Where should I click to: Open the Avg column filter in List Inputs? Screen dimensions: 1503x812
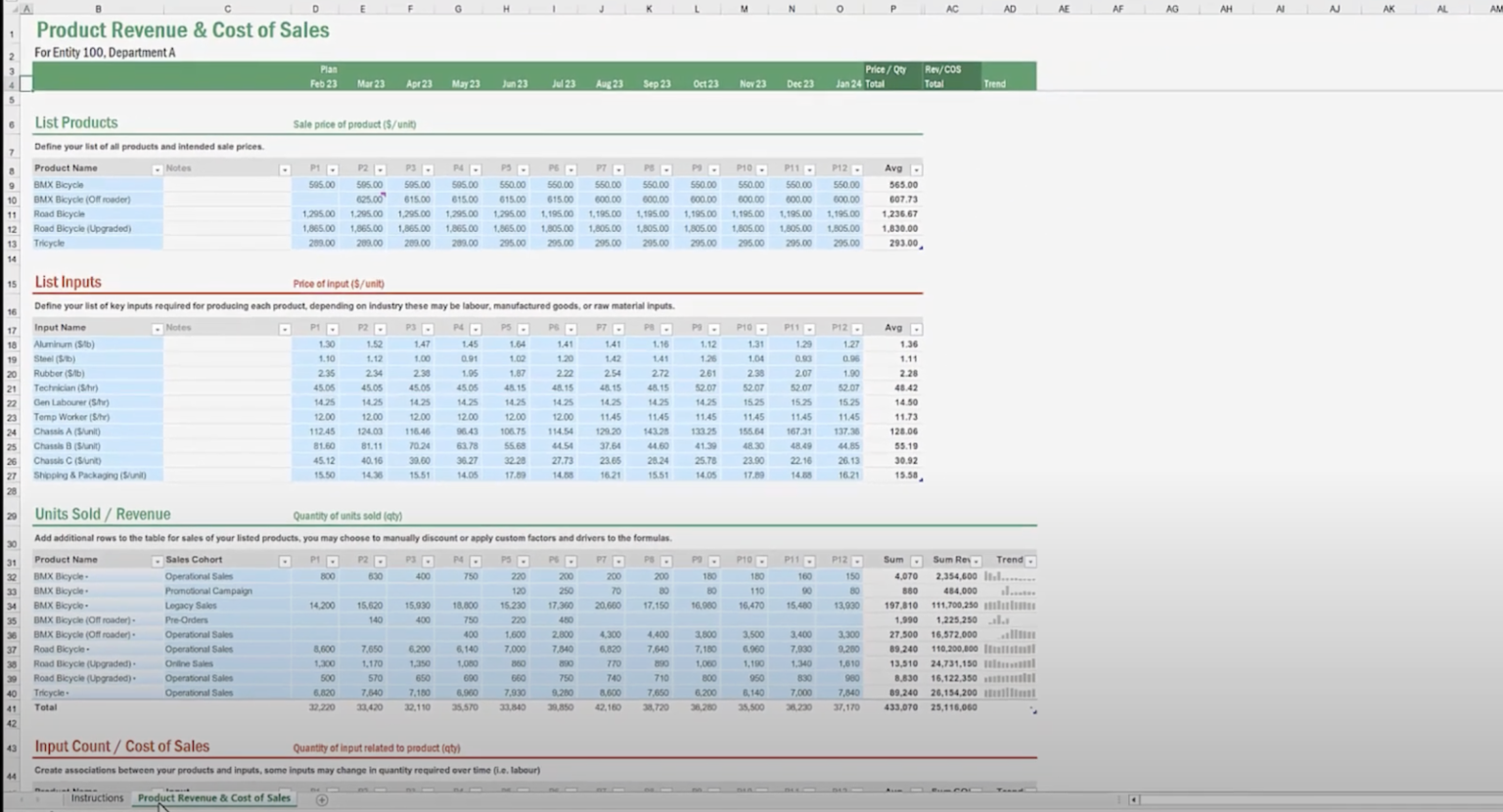click(914, 329)
